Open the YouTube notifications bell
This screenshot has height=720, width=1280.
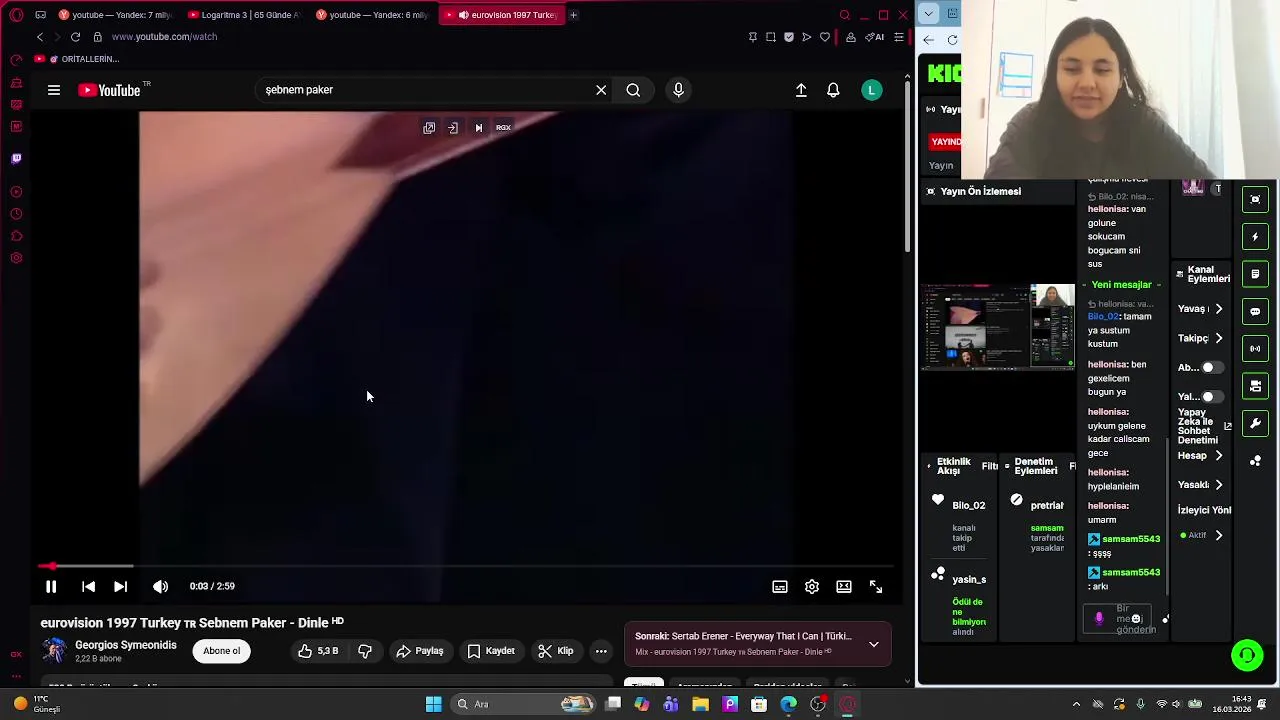(x=833, y=90)
